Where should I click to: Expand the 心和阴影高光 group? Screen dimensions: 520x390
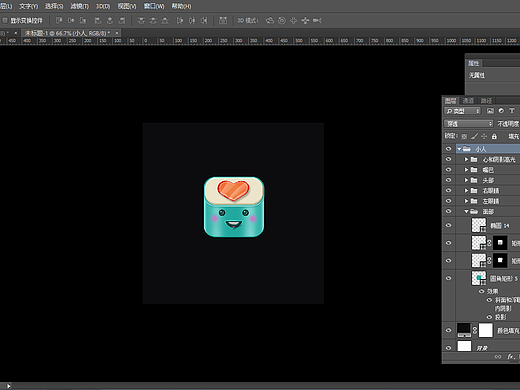pos(467,159)
